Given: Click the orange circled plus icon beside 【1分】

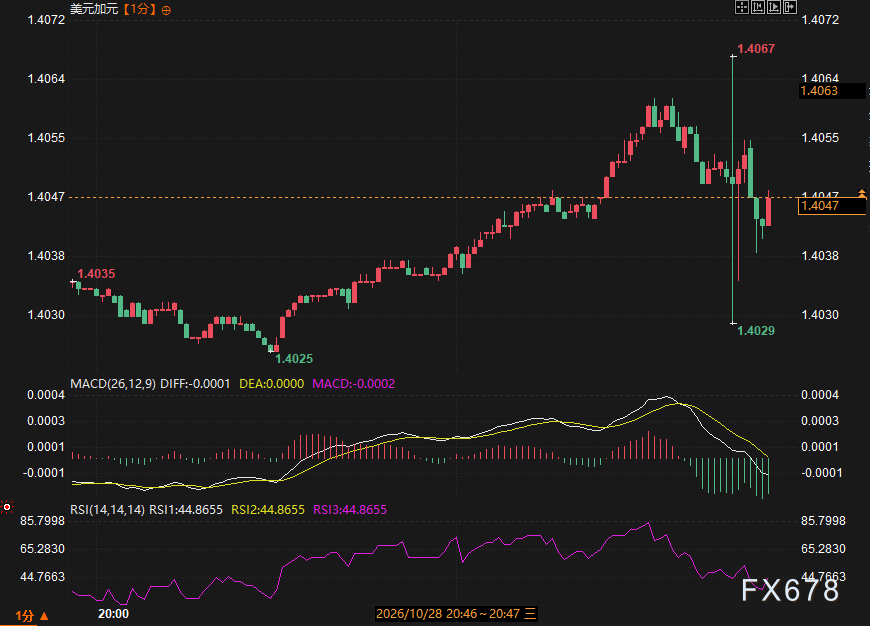Looking at the screenshot, I should click(166, 10).
